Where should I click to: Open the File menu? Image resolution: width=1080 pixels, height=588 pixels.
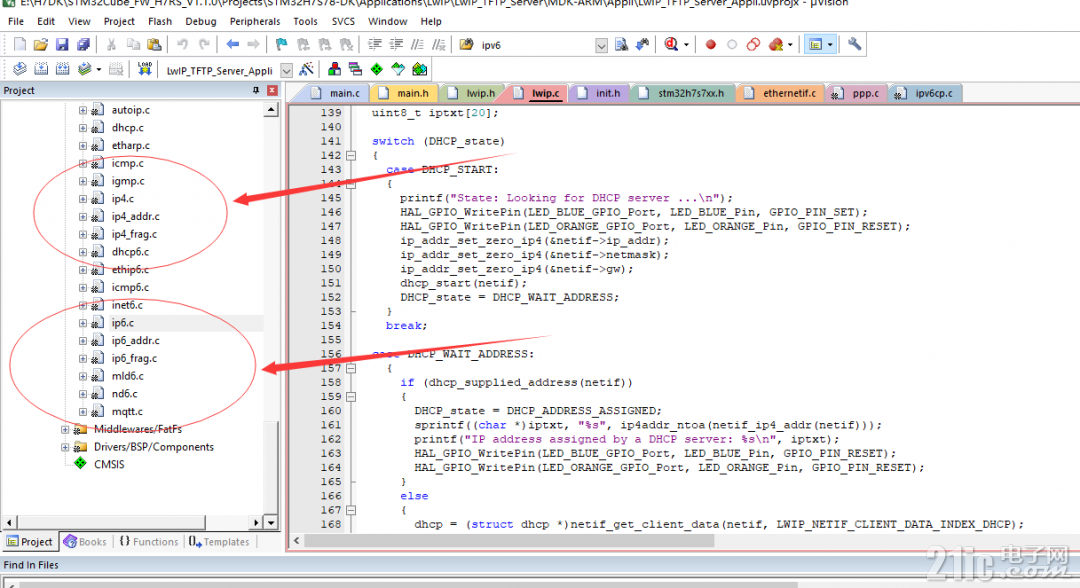[x=16, y=21]
